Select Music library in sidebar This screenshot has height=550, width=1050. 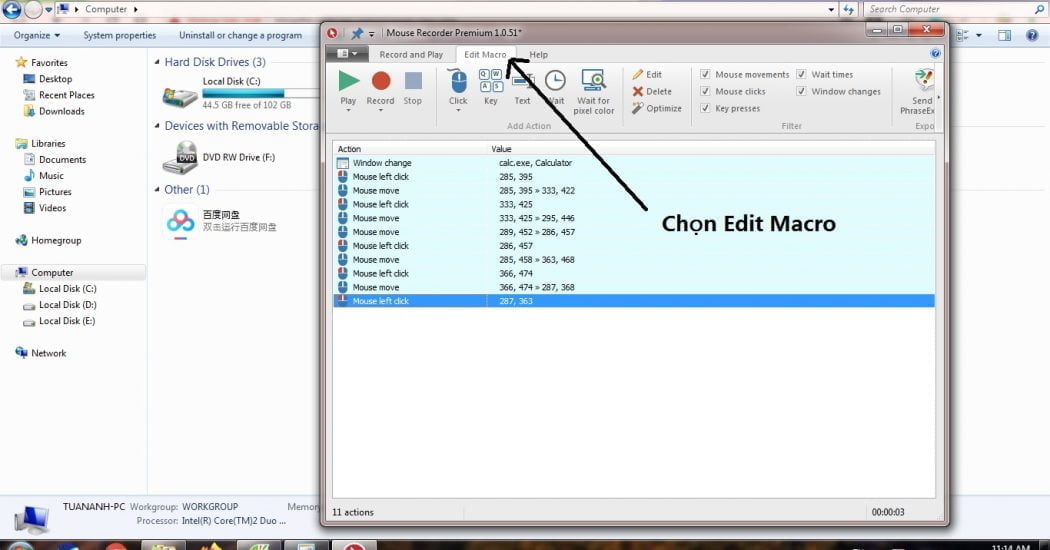coord(51,176)
